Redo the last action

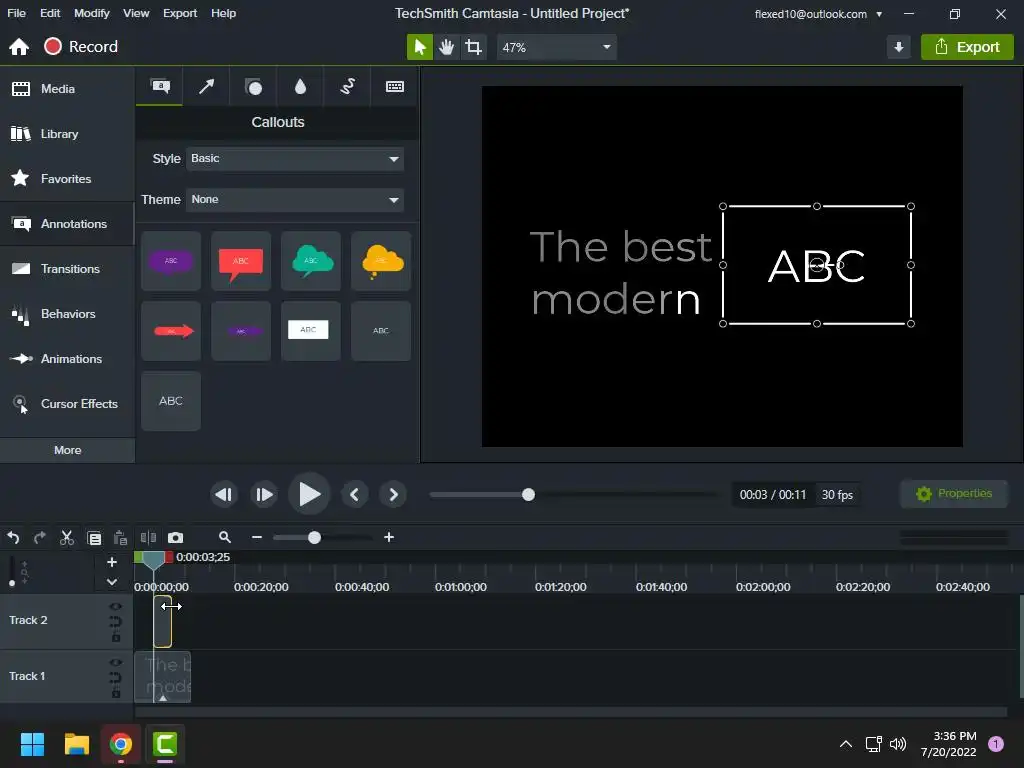[40, 537]
